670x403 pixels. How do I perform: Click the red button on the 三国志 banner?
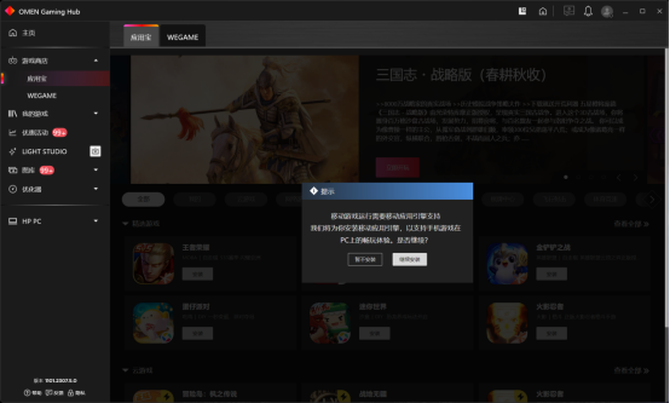[x=397, y=168]
